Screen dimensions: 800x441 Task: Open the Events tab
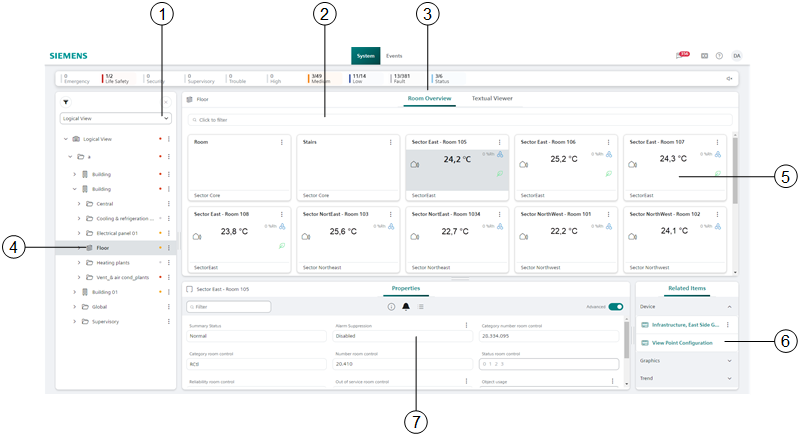(x=395, y=56)
